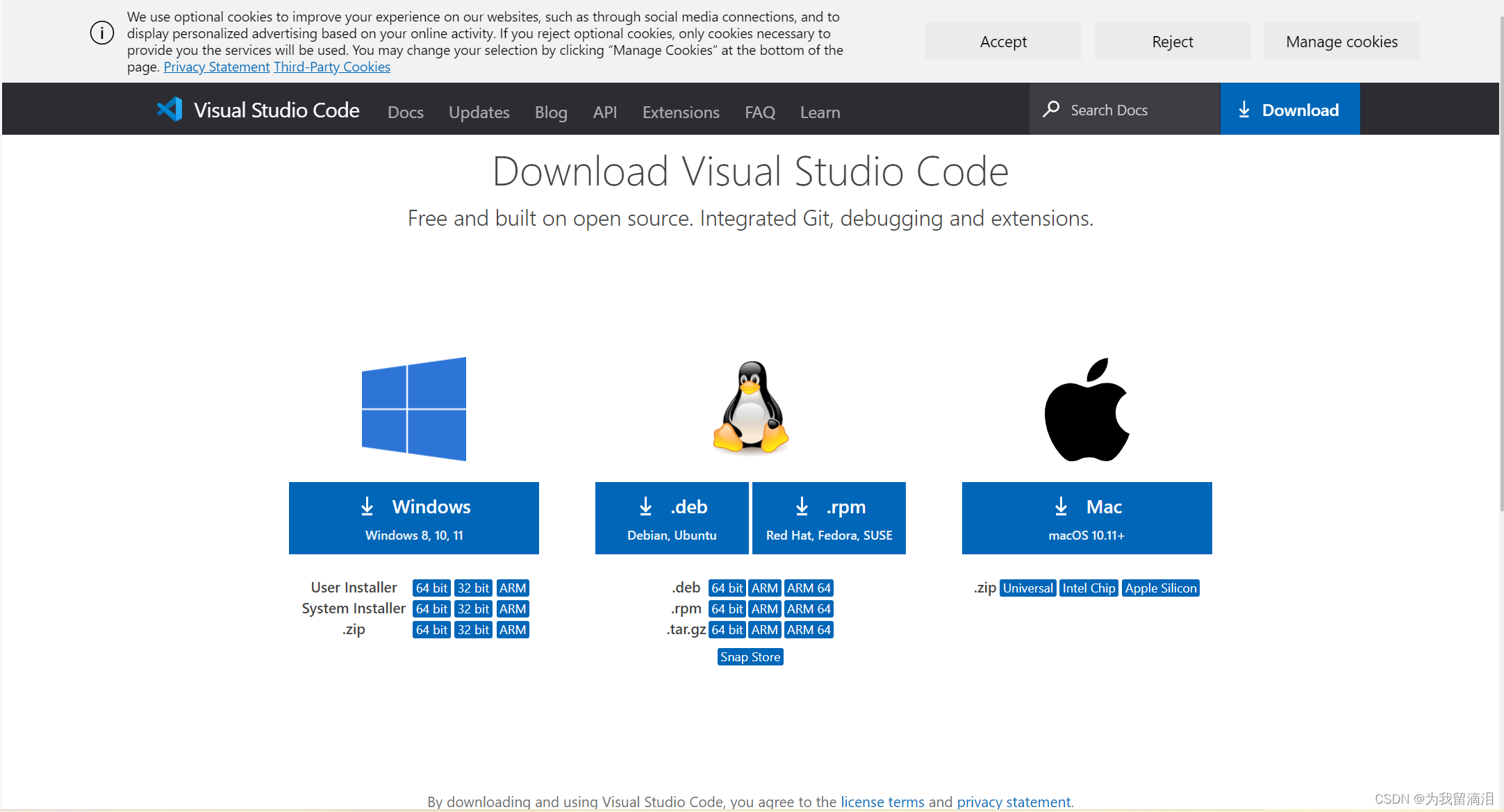Click the Apple logo image
Image resolution: width=1504 pixels, height=812 pixels.
pyautogui.click(x=1087, y=409)
